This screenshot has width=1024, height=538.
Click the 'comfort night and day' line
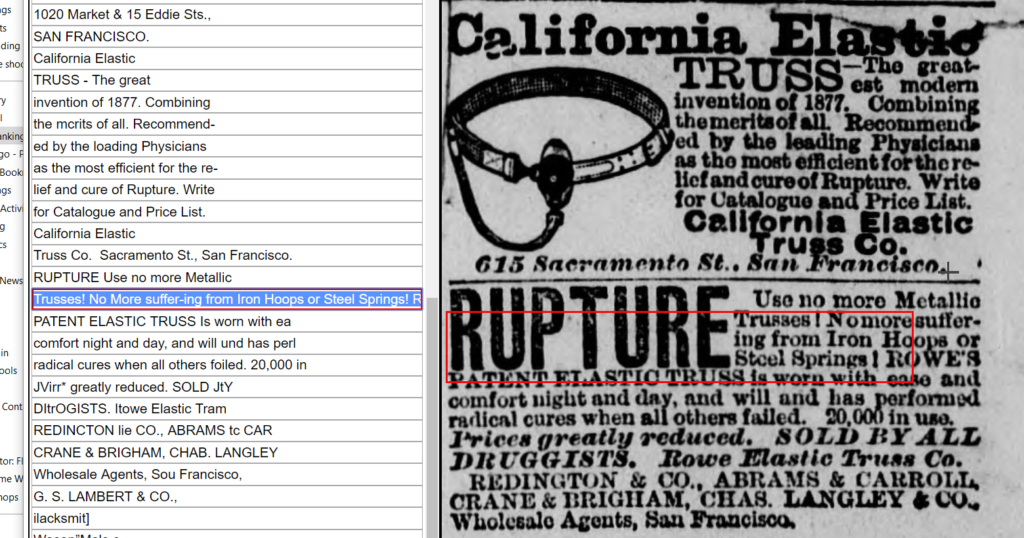tap(227, 343)
